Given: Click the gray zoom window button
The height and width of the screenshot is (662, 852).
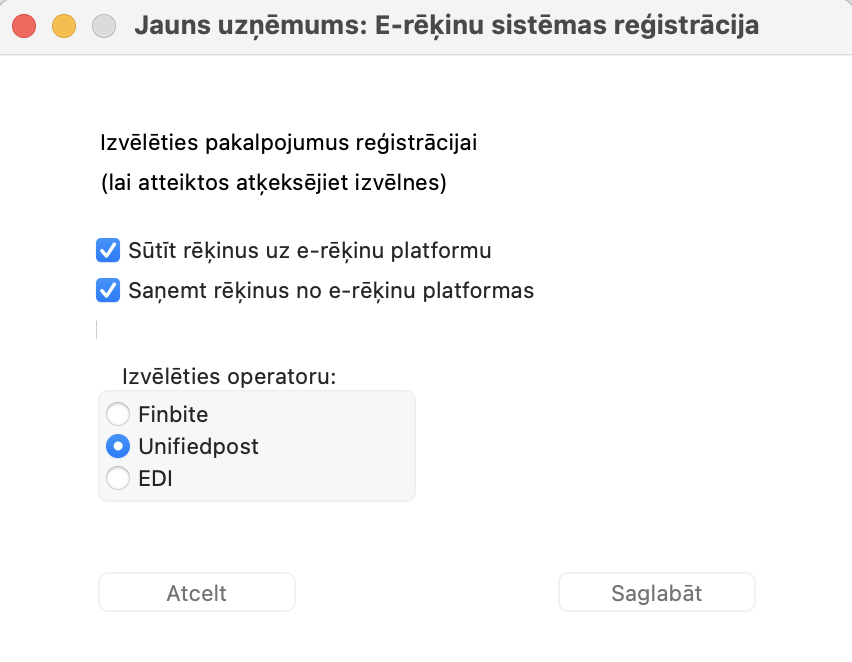Looking at the screenshot, I should click(x=103, y=26).
